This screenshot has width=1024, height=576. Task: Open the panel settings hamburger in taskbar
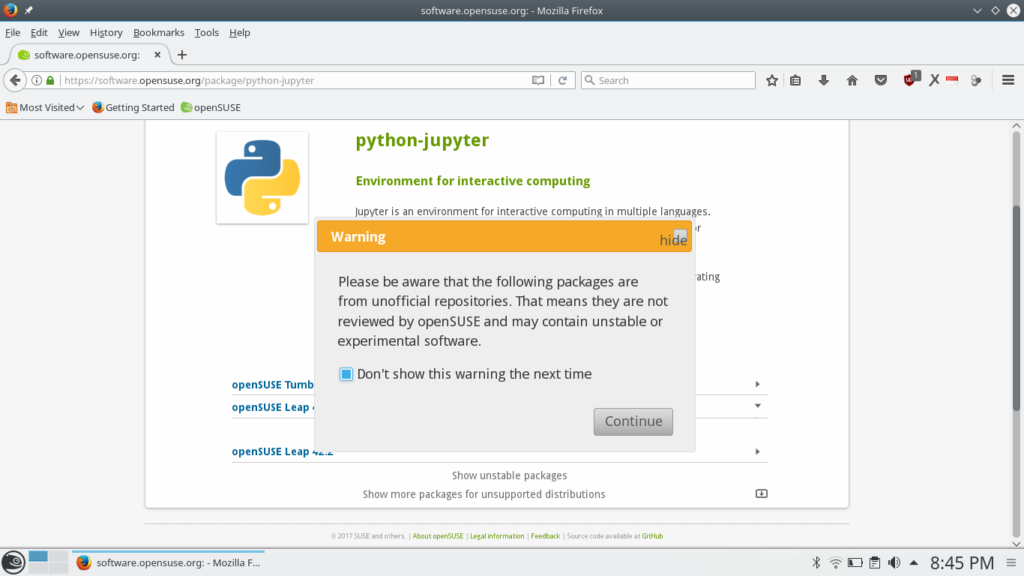[x=1011, y=562]
